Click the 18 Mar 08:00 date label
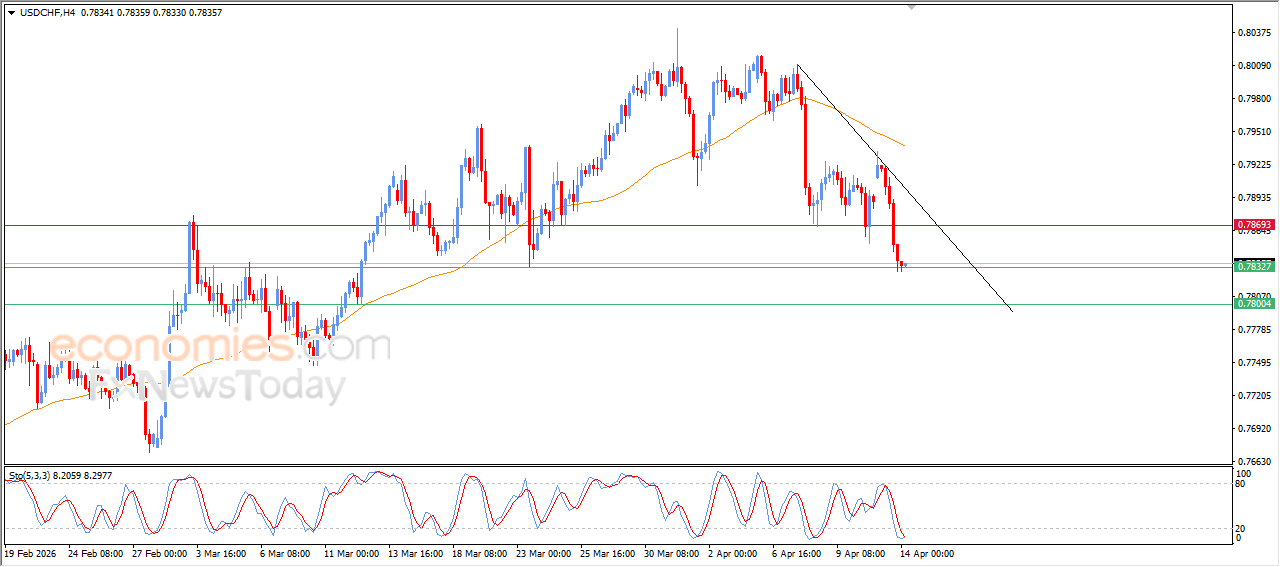 [479, 553]
